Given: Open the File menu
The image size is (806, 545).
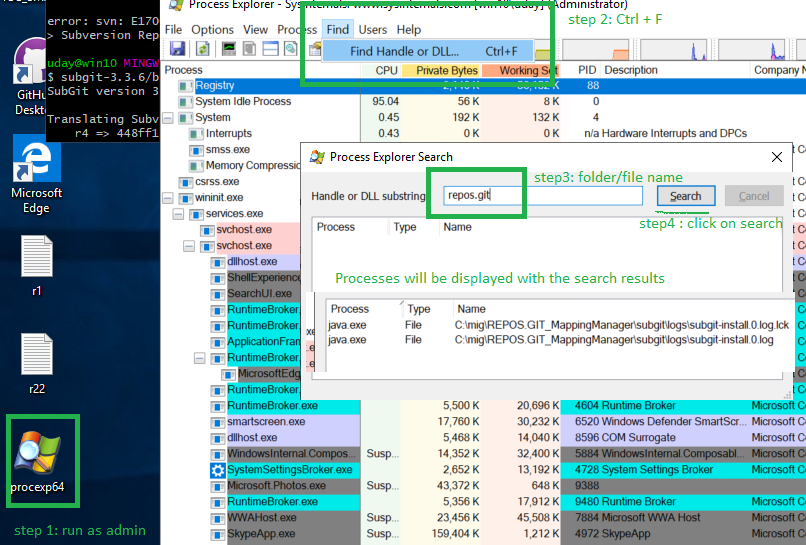Looking at the screenshot, I should [173, 30].
